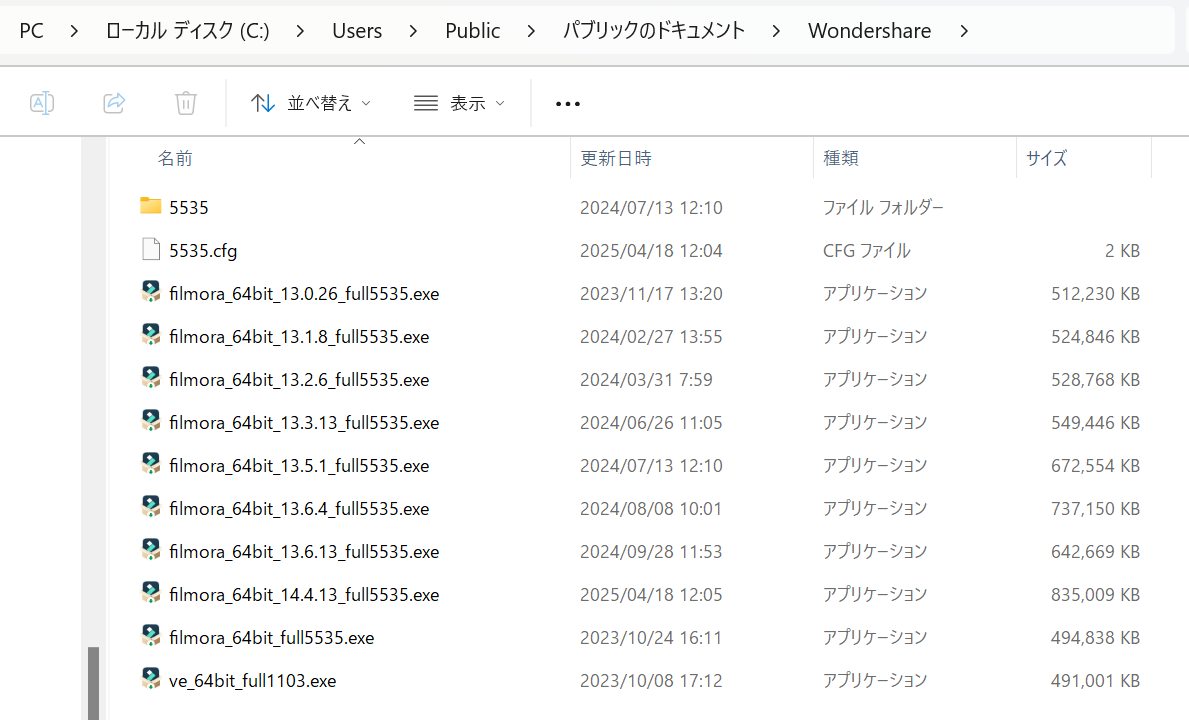Viewport: 1189px width, 720px height.
Task: Click the 5535 folder icon
Action: 151,206
